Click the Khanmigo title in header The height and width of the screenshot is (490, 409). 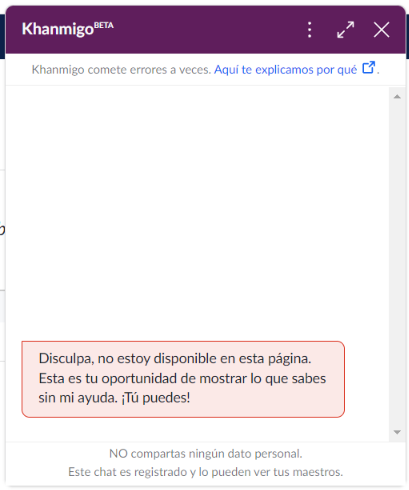(58, 29)
